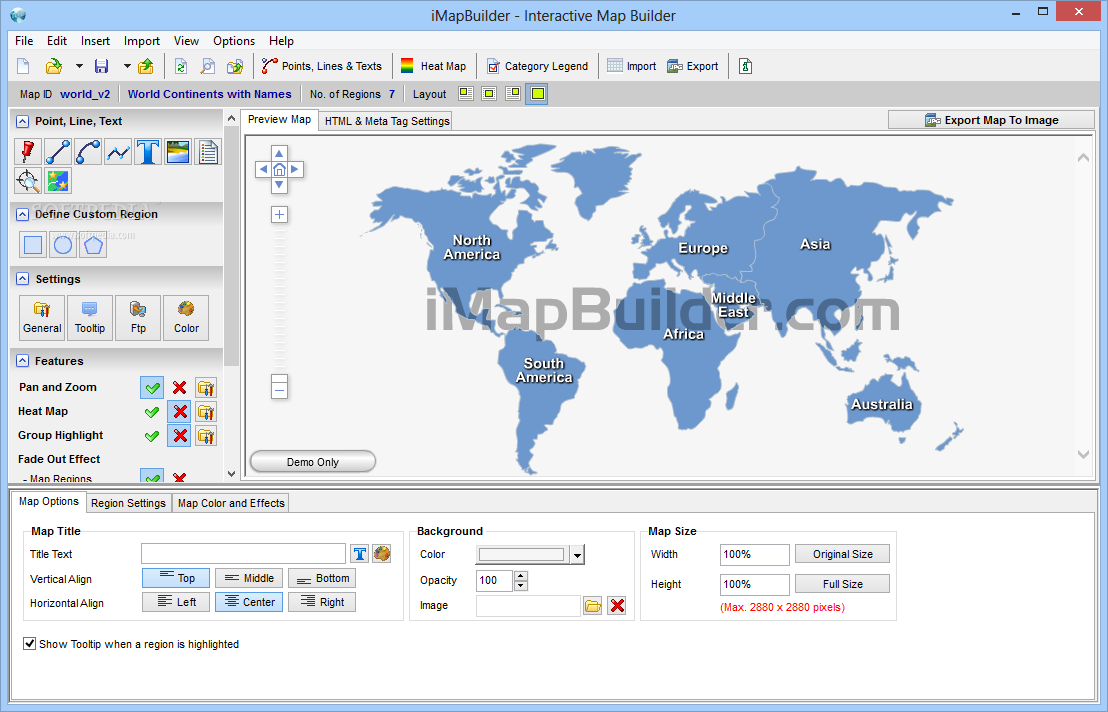Image resolution: width=1108 pixels, height=712 pixels.
Task: Set horizontal align to Right
Action: 322,602
